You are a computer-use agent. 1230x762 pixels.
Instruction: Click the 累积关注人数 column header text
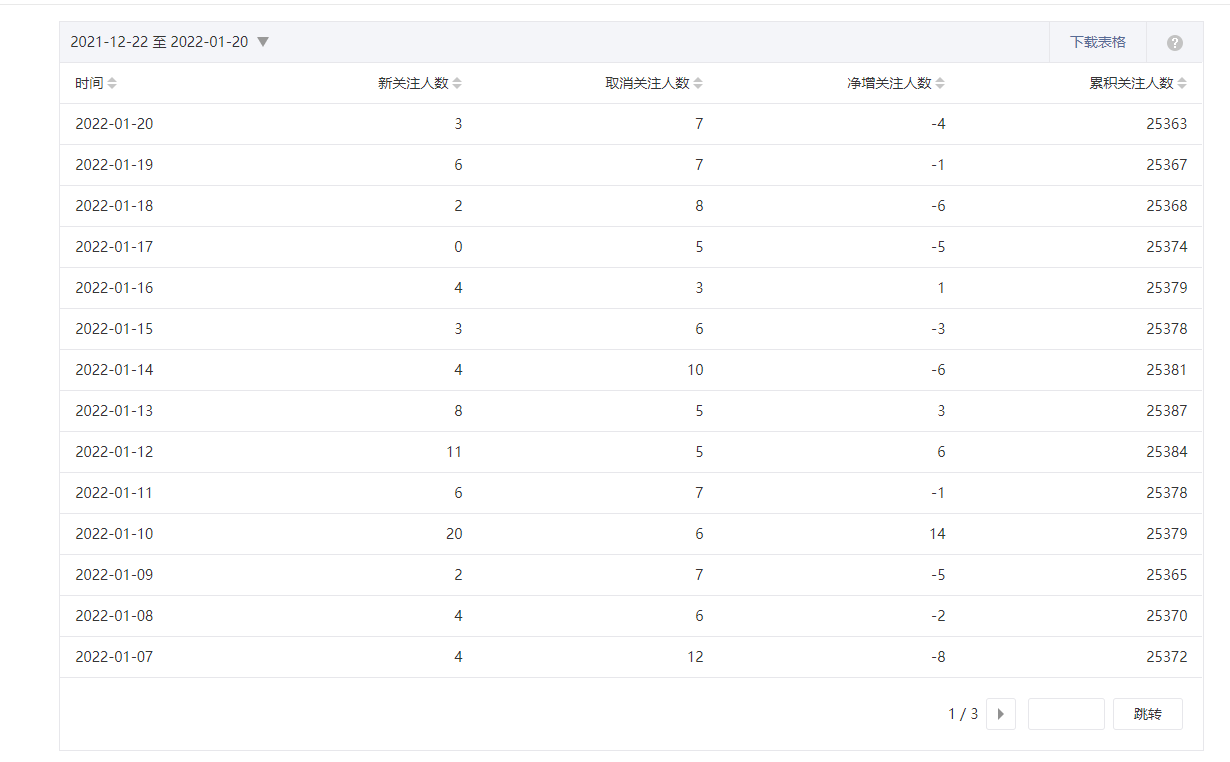click(1131, 84)
